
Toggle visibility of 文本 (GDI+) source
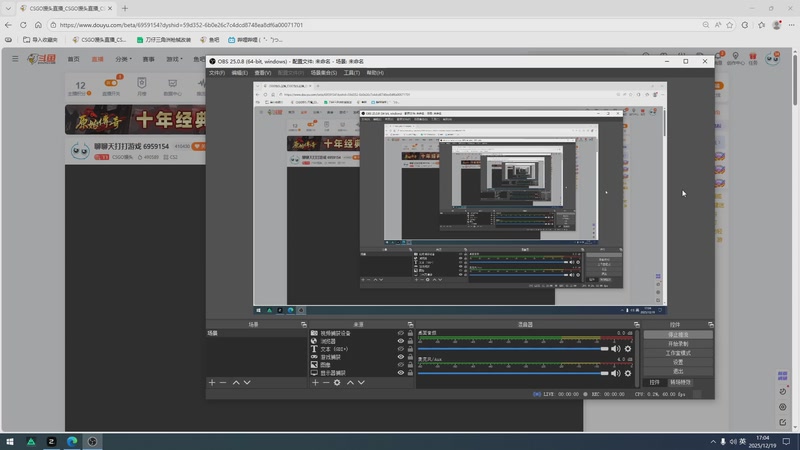point(401,349)
